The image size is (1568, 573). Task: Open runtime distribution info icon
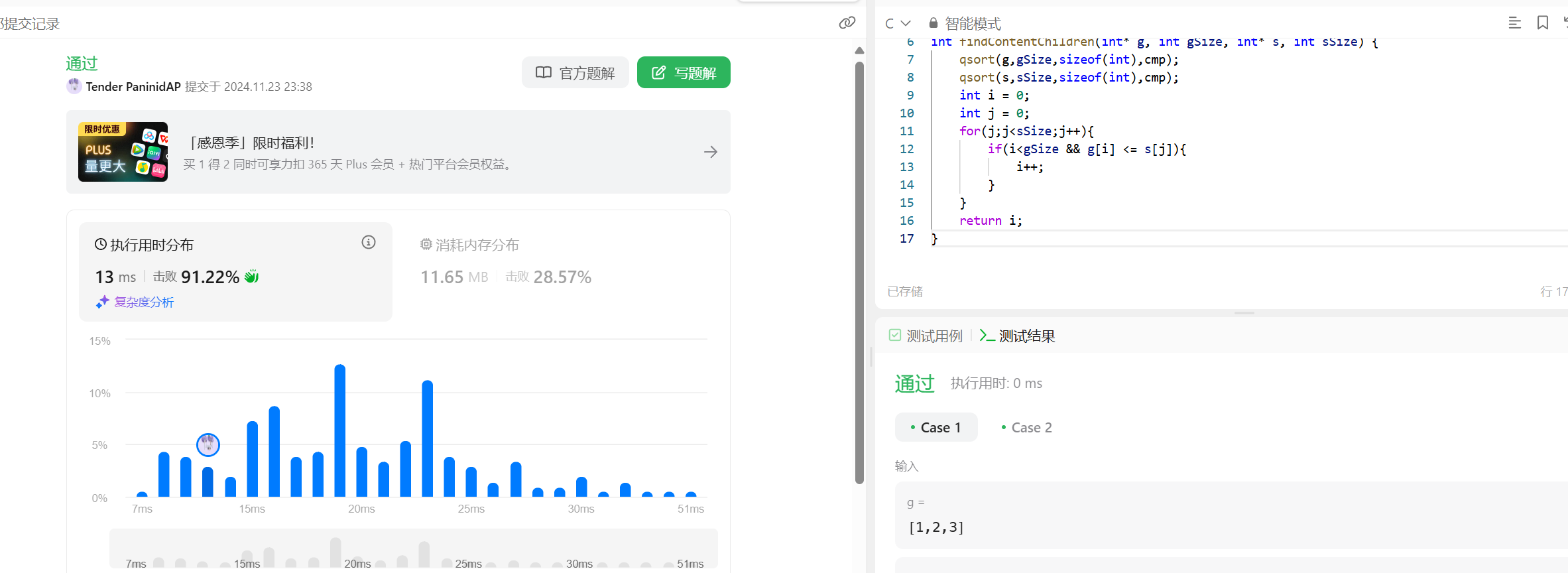369,243
